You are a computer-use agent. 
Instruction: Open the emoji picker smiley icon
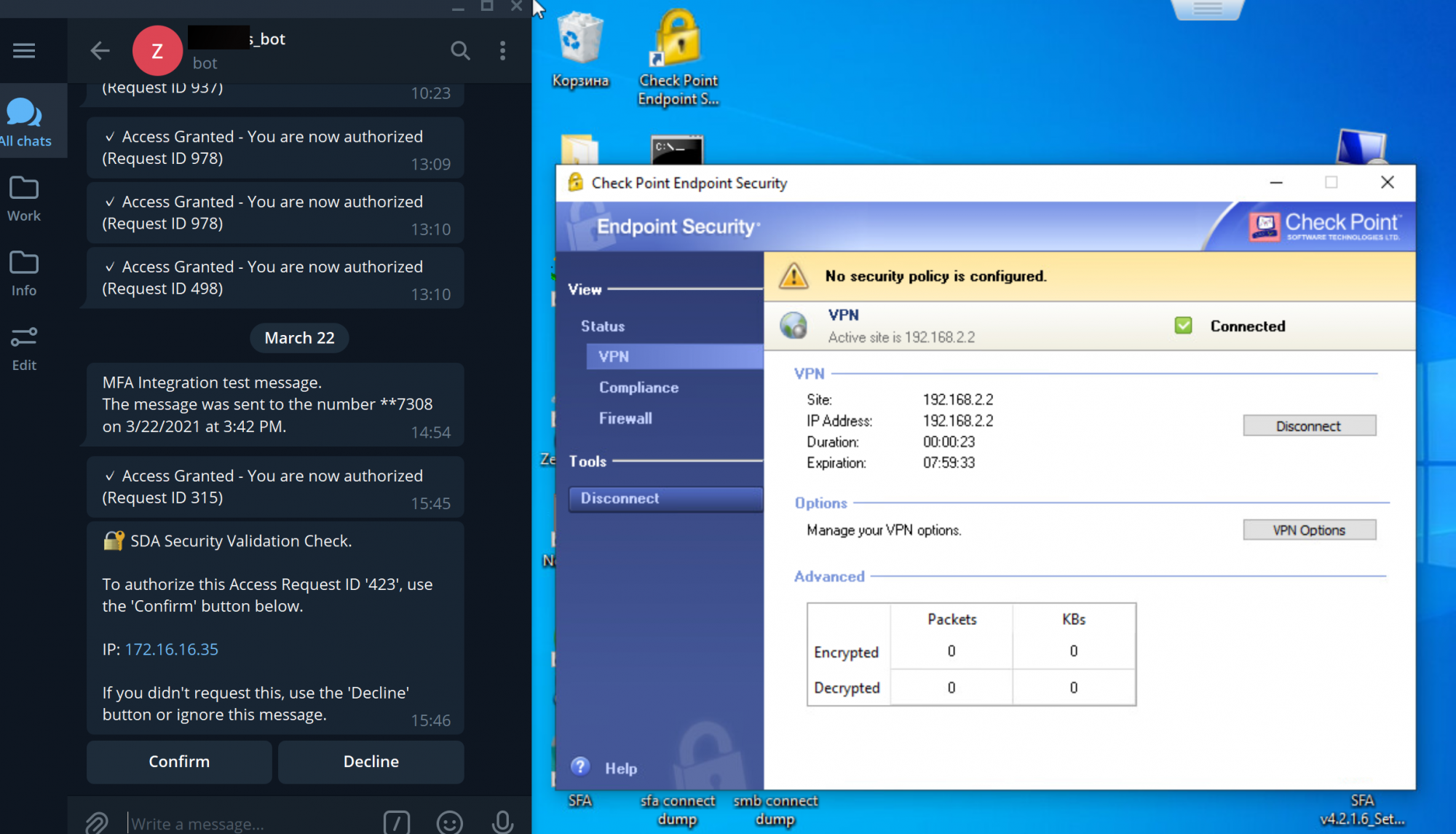click(449, 822)
